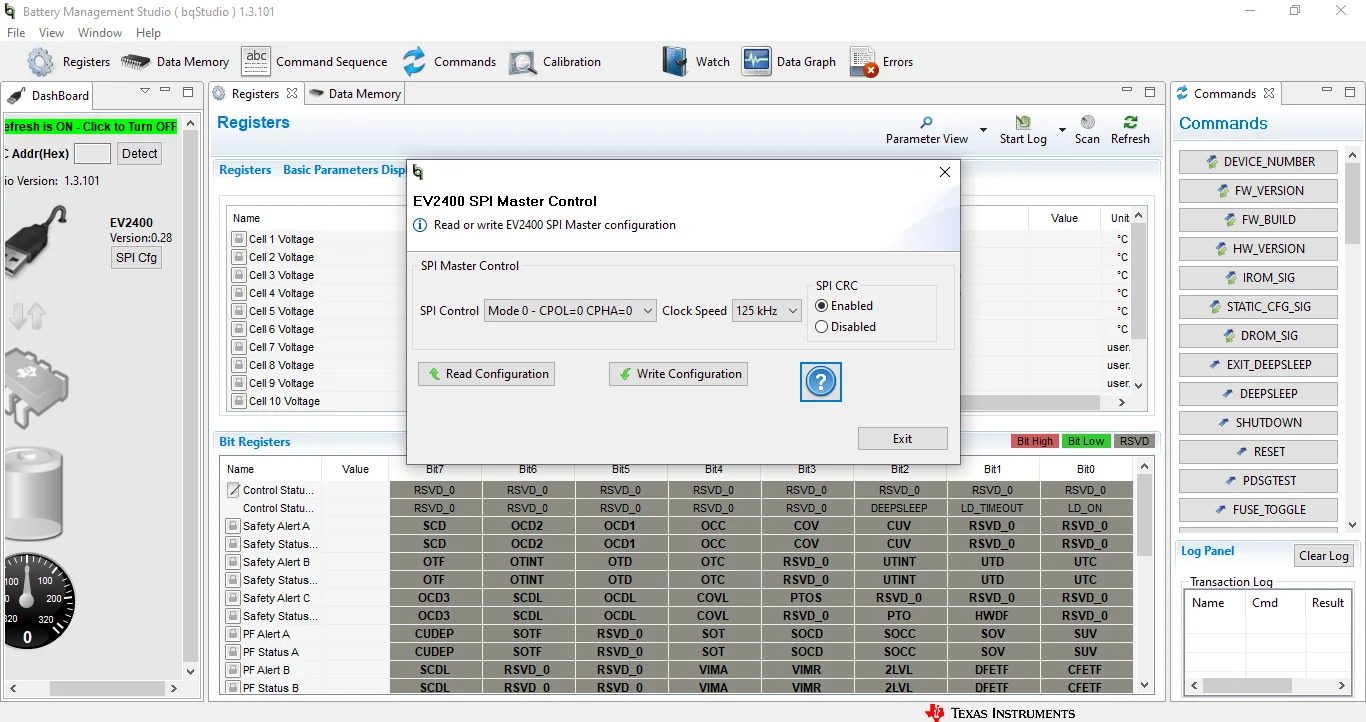Click the Parameter View magnifier icon
Screen dimensions: 1366x722
pos(927,122)
